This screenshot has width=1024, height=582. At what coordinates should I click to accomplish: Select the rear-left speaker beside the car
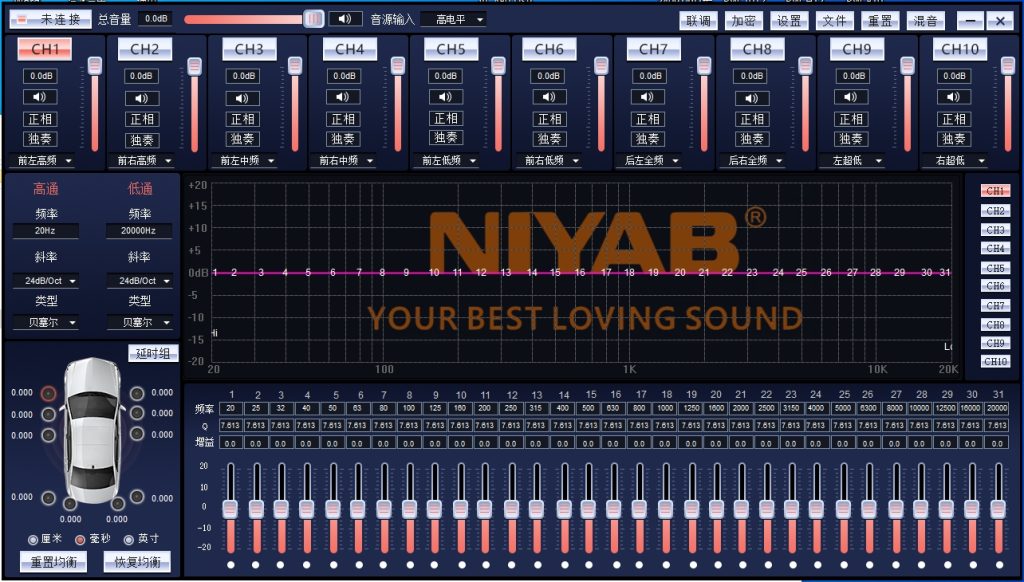48,498
